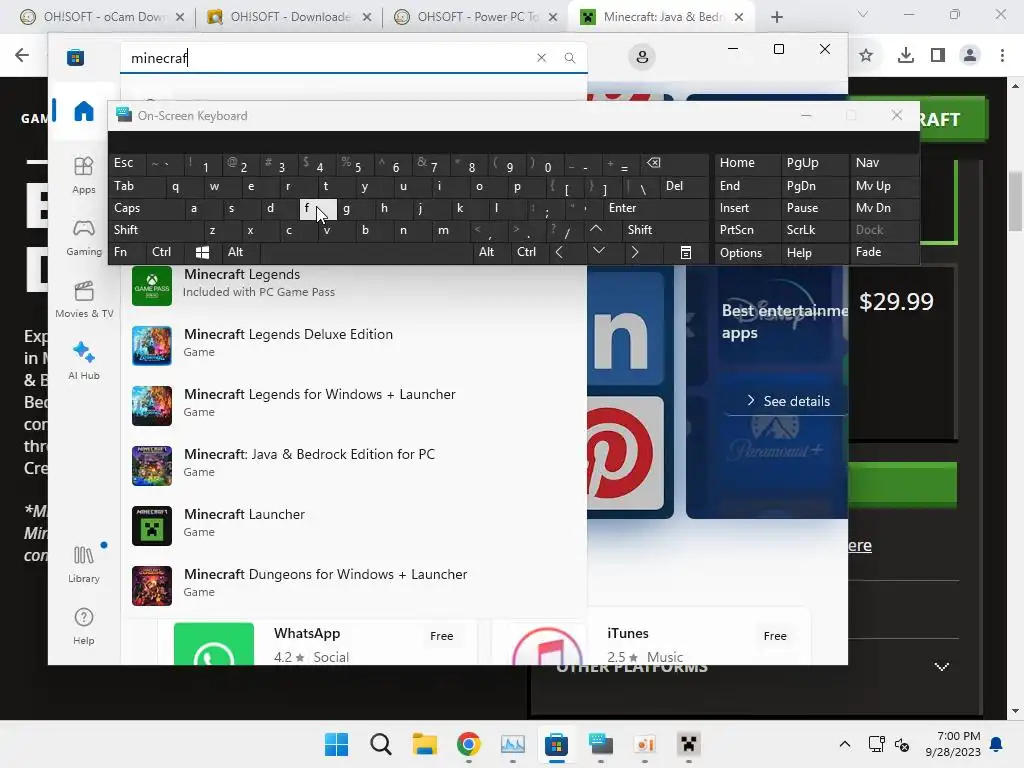Image resolution: width=1024 pixels, height=768 pixels.
Task: Open Home in Microsoft Store sidebar
Action: (84, 111)
